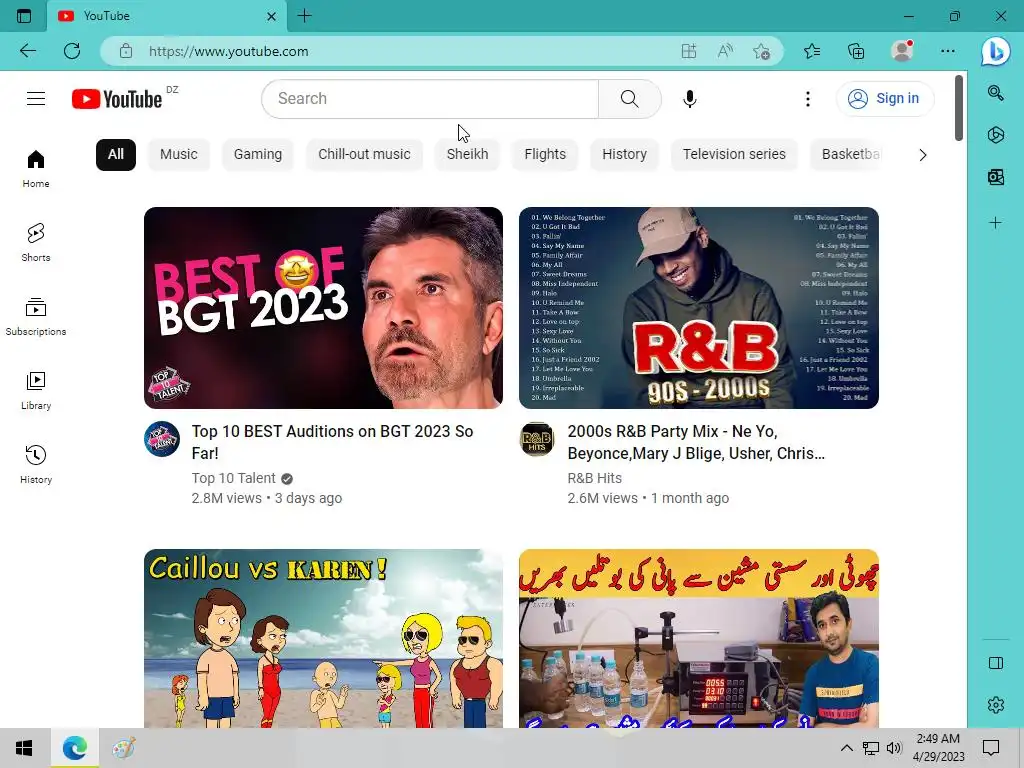Image resolution: width=1024 pixels, height=768 pixels.
Task: Open YouTube settings three-dot menu
Action: pos(808,99)
